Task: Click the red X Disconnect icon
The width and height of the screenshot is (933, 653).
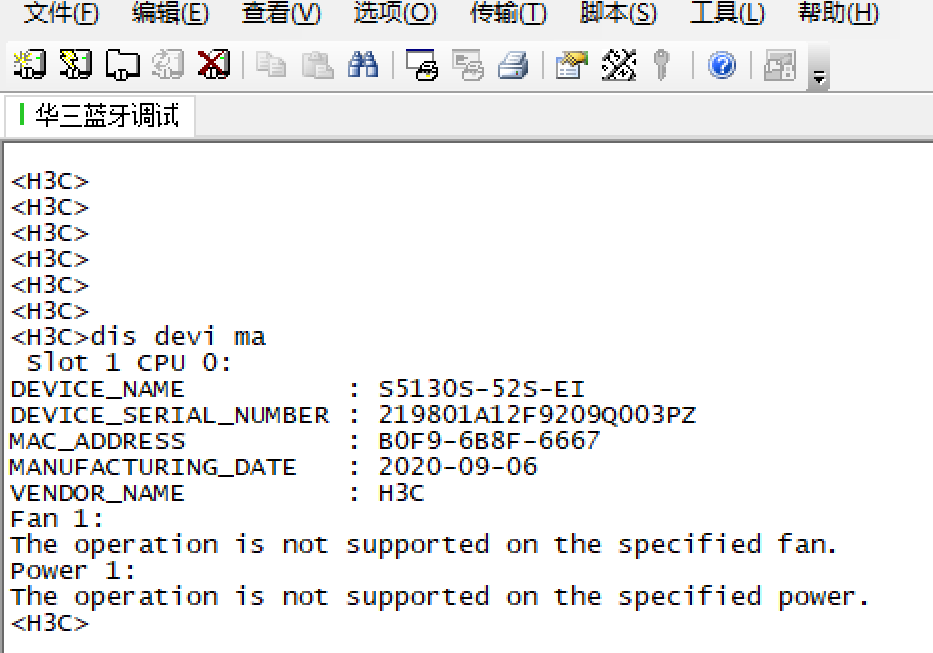Action: pyautogui.click(x=213, y=66)
